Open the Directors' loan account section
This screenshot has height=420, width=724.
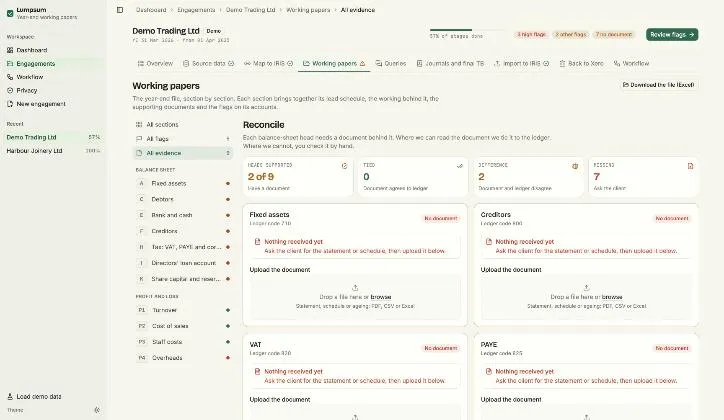(x=183, y=263)
